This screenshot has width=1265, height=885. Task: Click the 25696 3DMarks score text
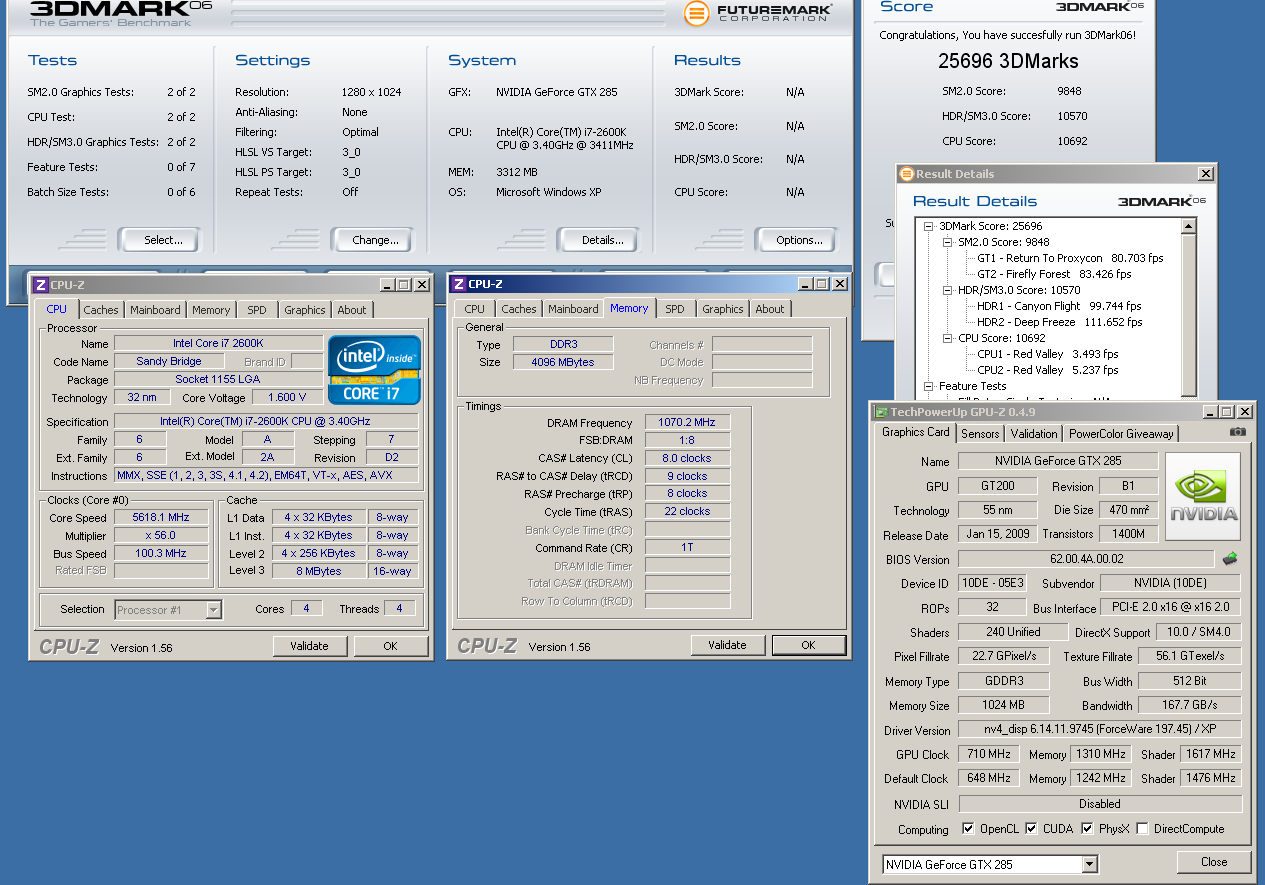click(1008, 60)
